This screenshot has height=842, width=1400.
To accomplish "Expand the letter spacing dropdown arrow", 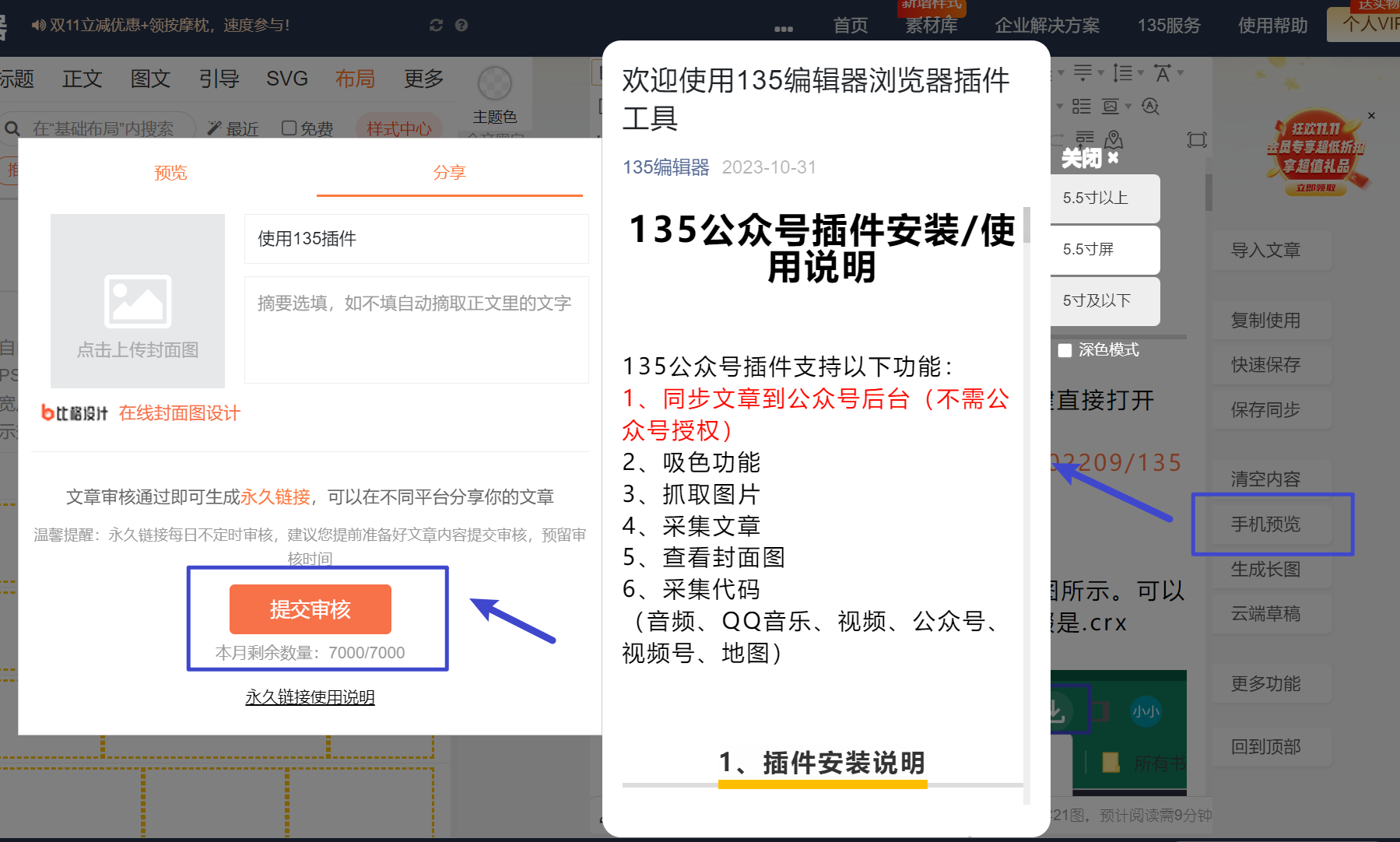I will click(1181, 73).
